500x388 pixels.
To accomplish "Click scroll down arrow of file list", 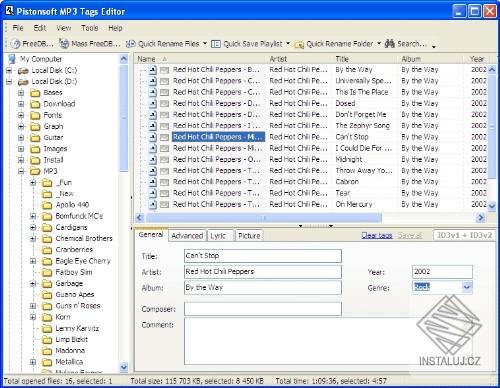I will coord(492,206).
